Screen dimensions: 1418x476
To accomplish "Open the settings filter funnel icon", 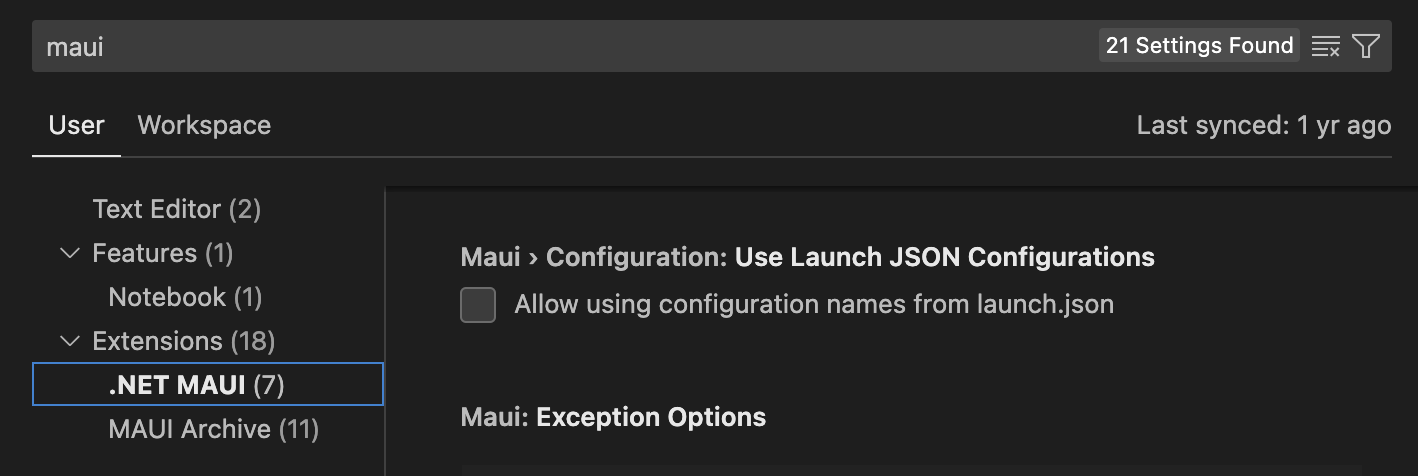I will (x=1366, y=46).
